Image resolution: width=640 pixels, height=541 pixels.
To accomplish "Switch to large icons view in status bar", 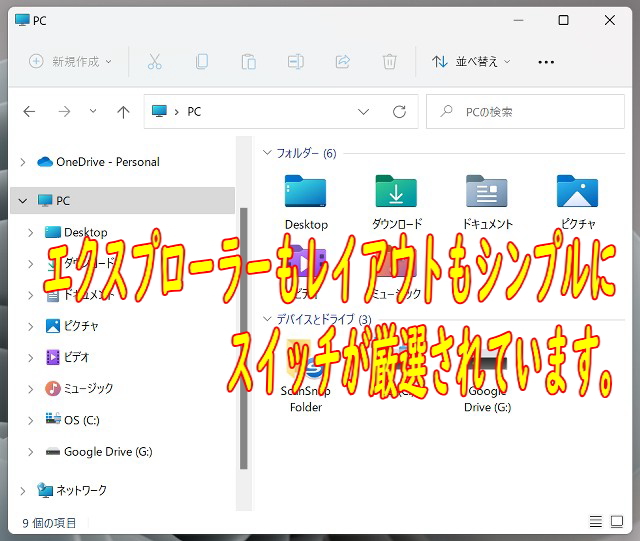I will 620,522.
